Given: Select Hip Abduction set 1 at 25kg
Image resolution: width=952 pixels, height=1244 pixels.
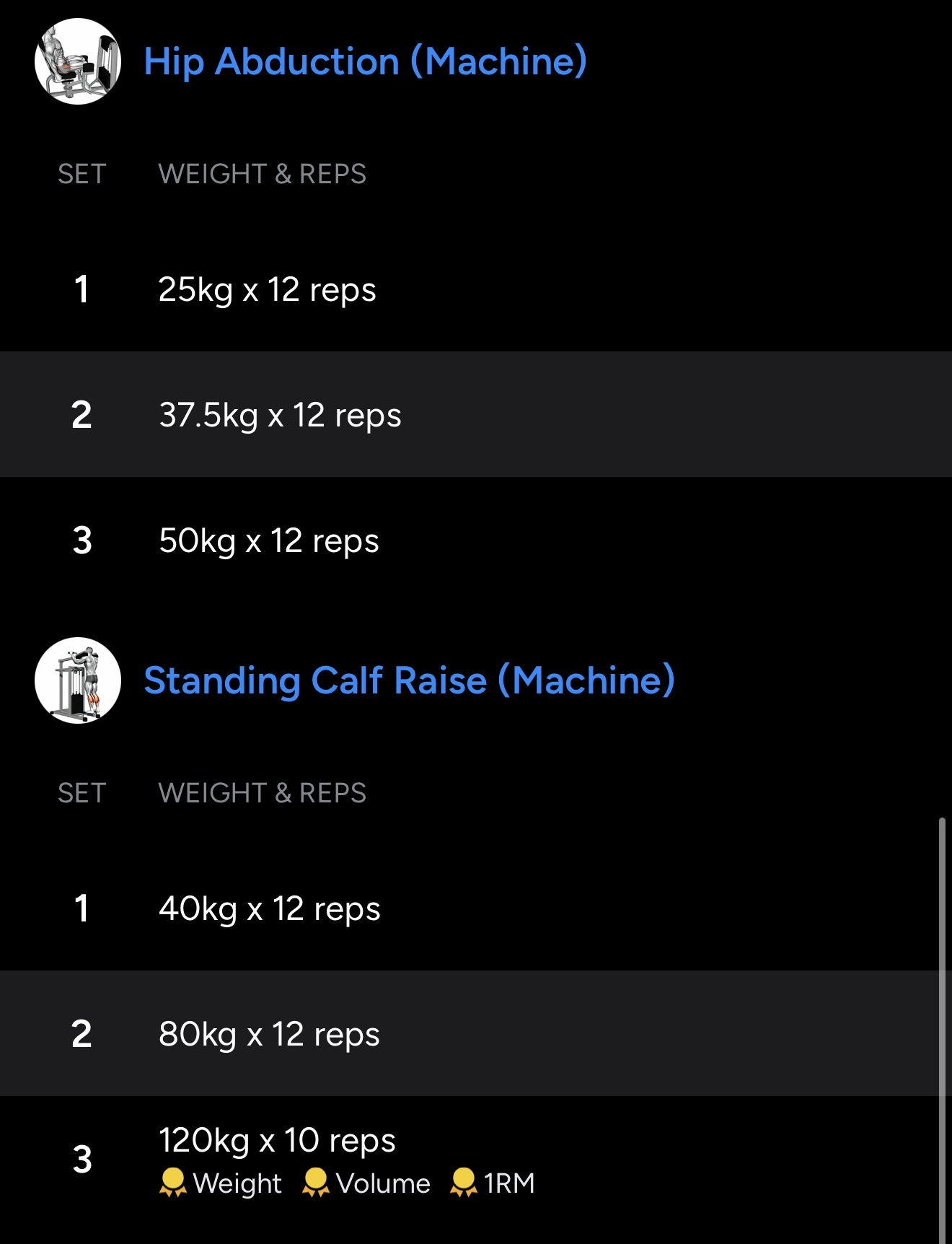Looking at the screenshot, I should coord(267,289).
